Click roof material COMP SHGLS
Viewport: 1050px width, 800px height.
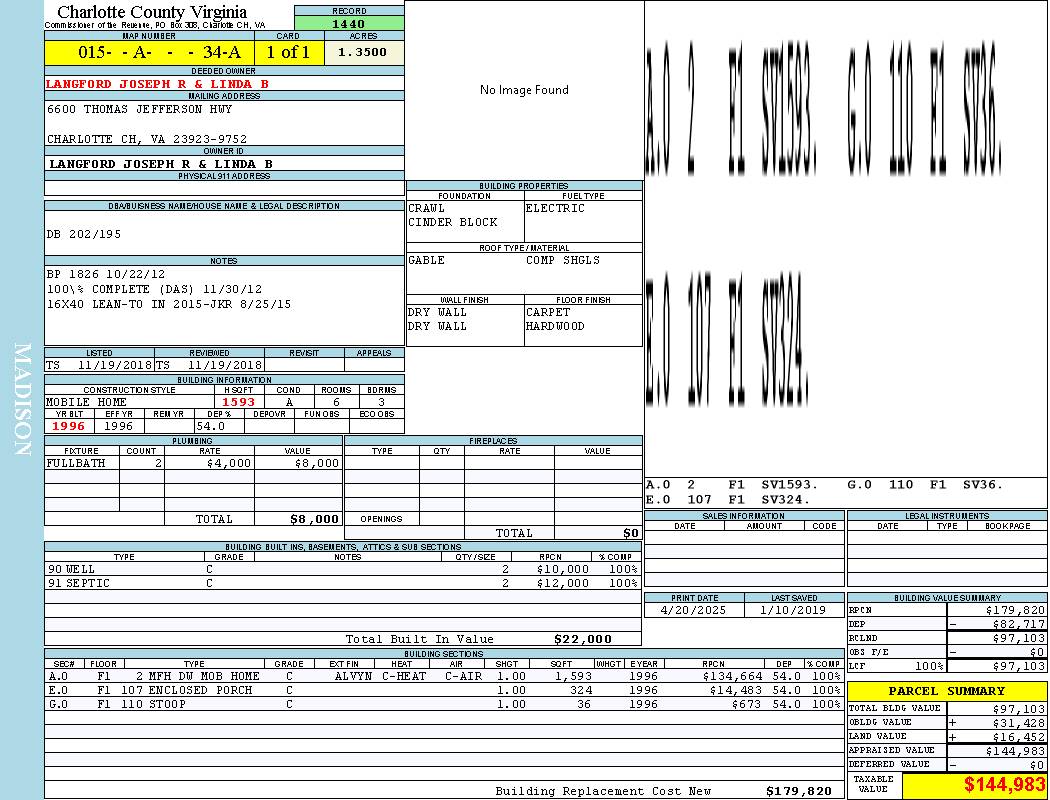click(562, 260)
